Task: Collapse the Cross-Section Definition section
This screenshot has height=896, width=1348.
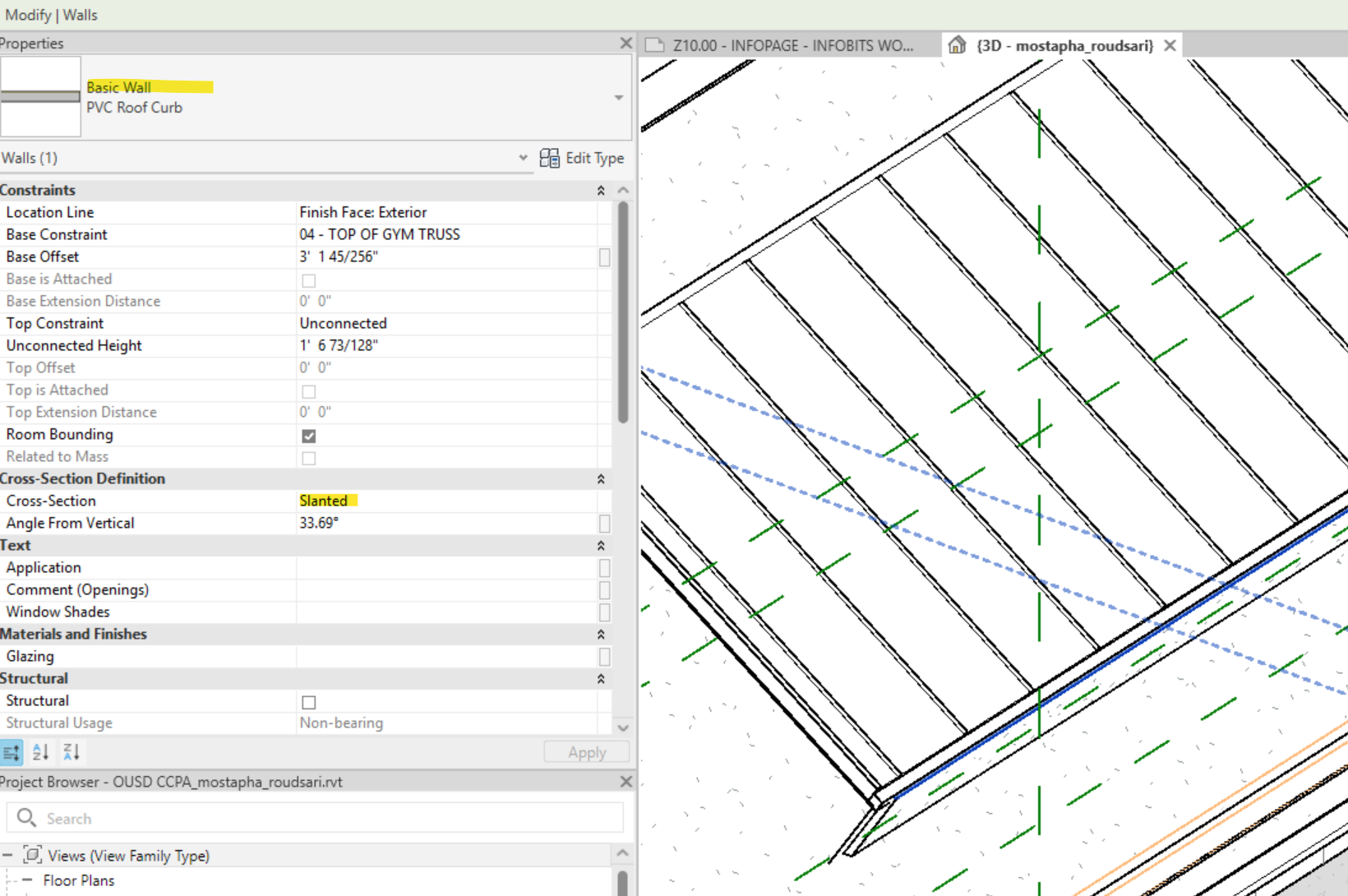Action: (601, 479)
